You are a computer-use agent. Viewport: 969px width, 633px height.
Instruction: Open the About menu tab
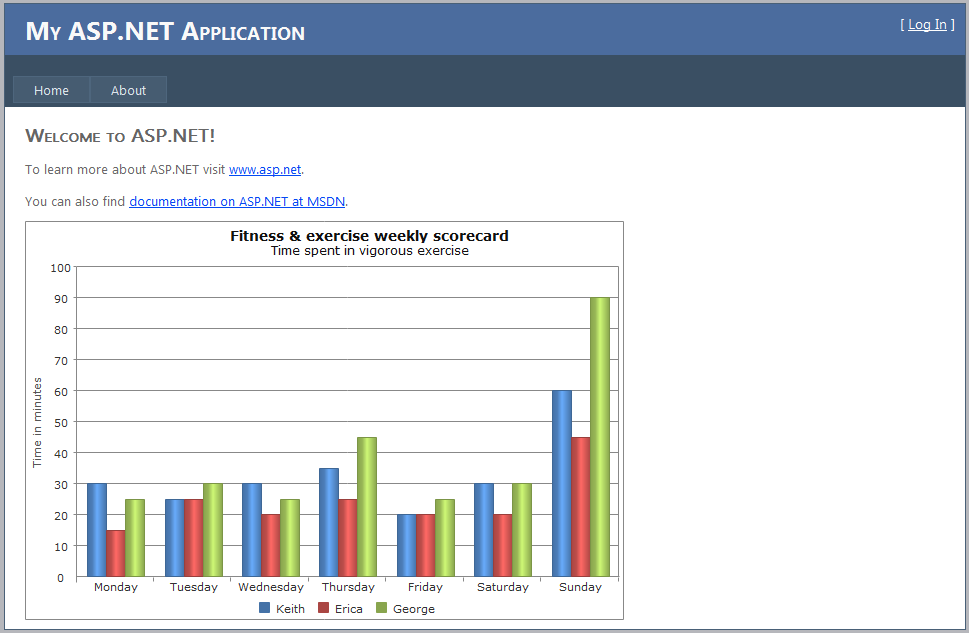tap(128, 90)
